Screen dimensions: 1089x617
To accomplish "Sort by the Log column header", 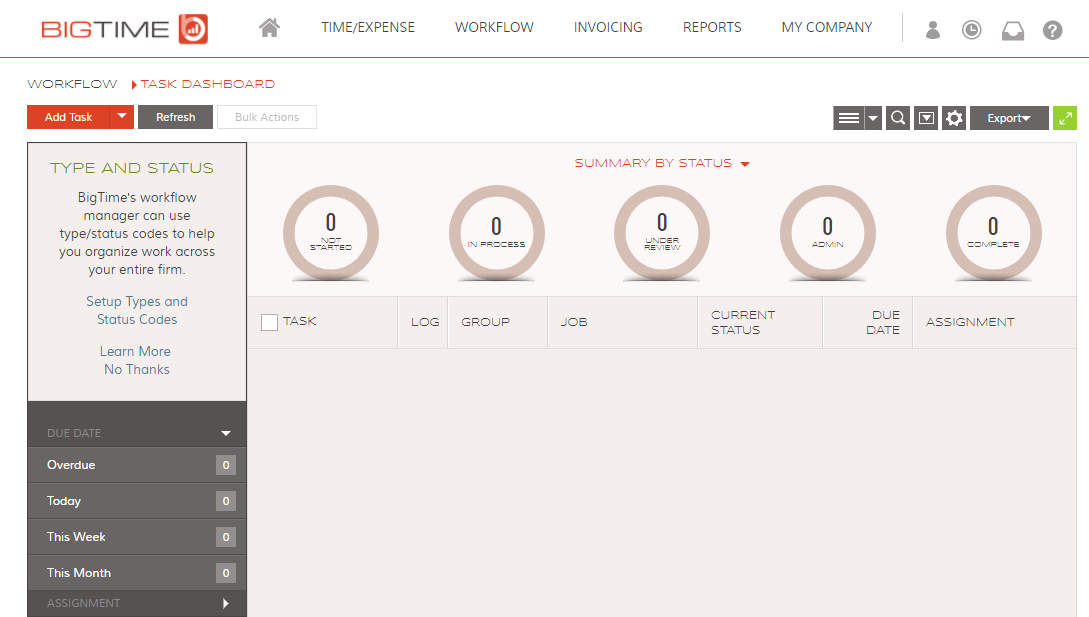I will (x=425, y=322).
